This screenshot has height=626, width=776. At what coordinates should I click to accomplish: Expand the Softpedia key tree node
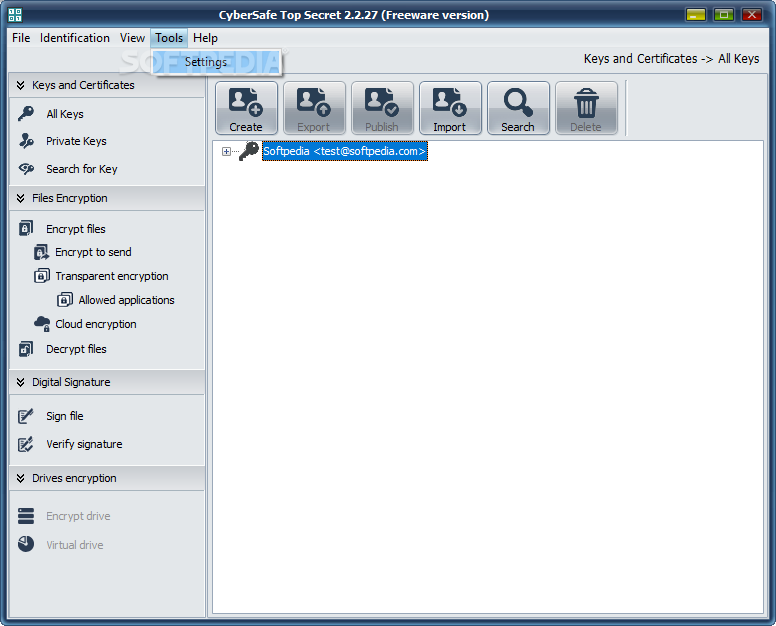pyautogui.click(x=226, y=151)
